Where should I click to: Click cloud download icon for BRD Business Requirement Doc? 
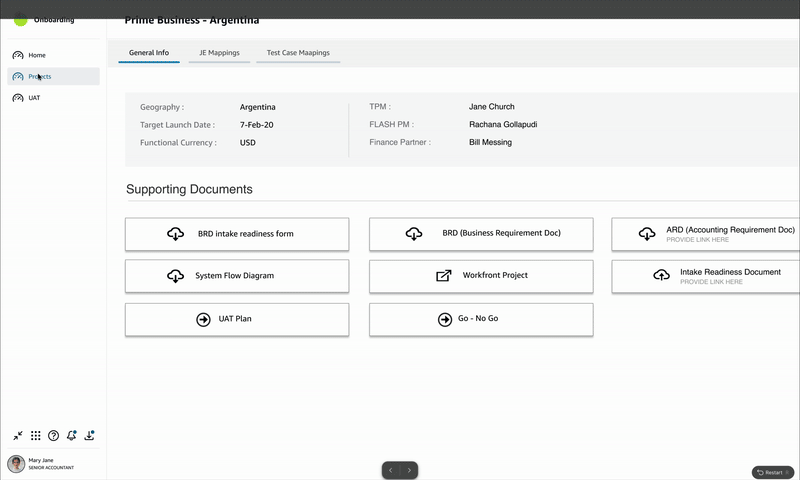tap(414, 234)
